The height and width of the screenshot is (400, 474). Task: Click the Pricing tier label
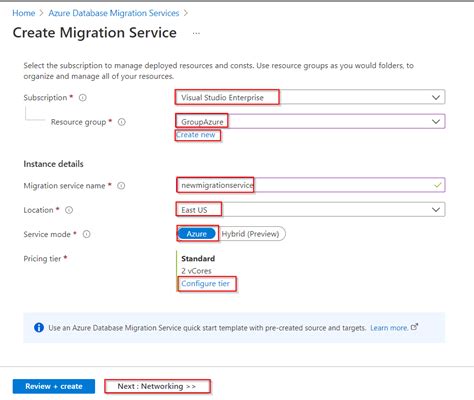(42, 259)
